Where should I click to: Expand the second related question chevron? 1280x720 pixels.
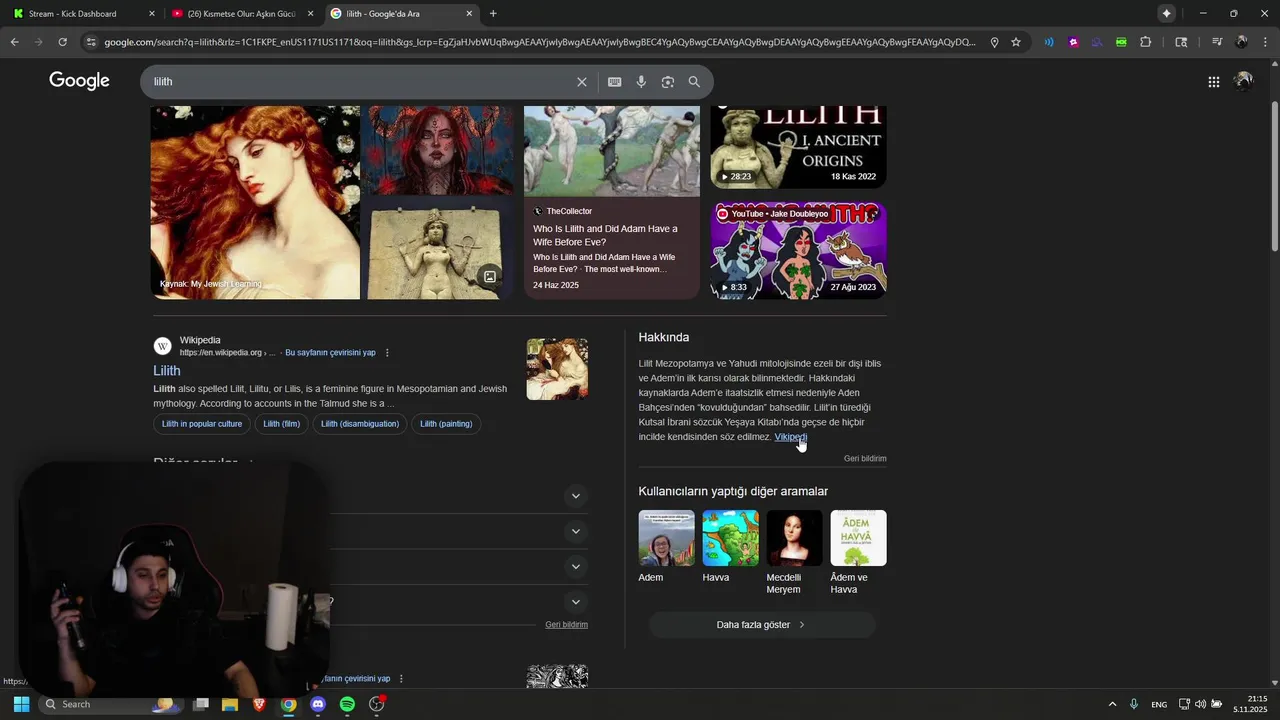pyautogui.click(x=575, y=531)
